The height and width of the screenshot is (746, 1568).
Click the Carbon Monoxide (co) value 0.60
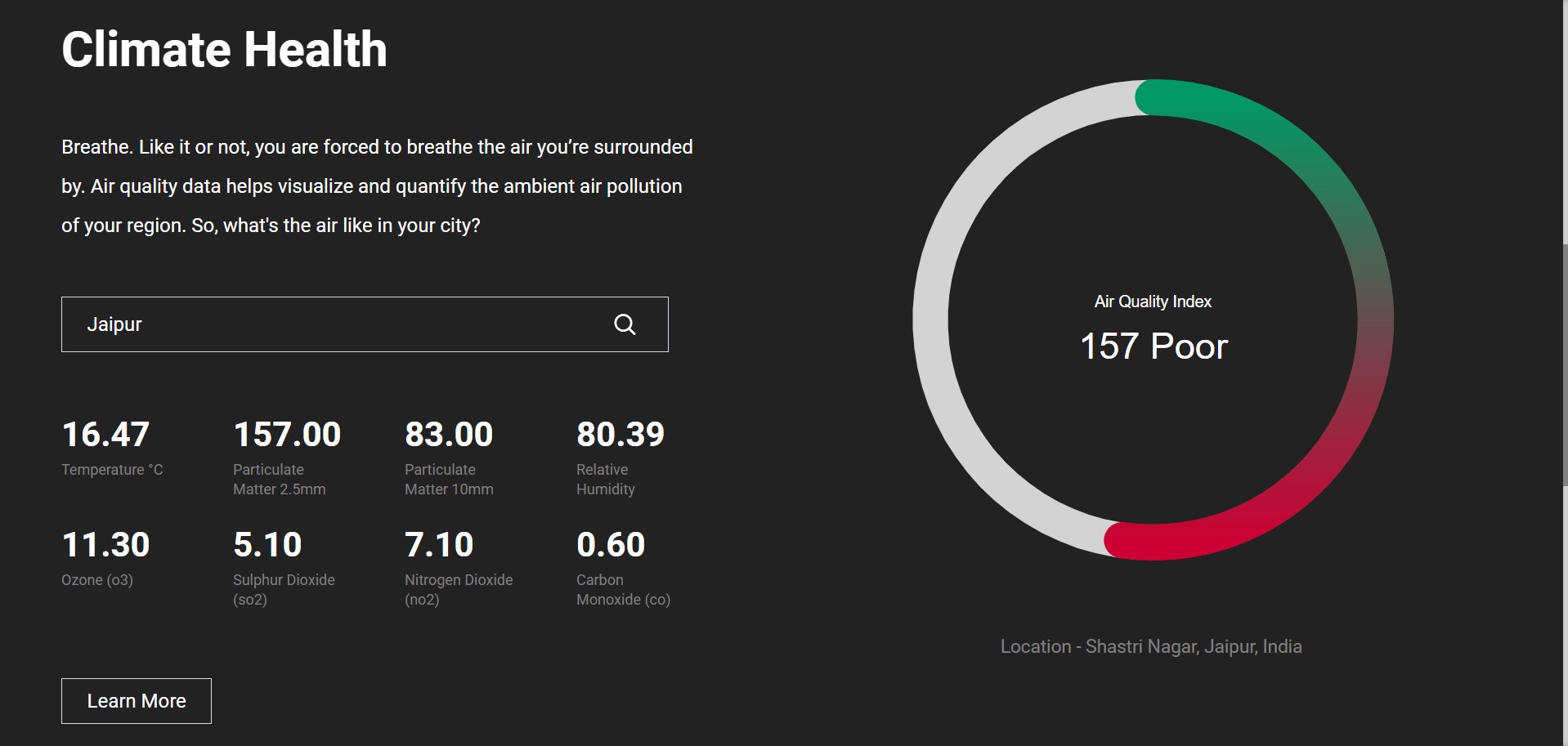click(610, 544)
